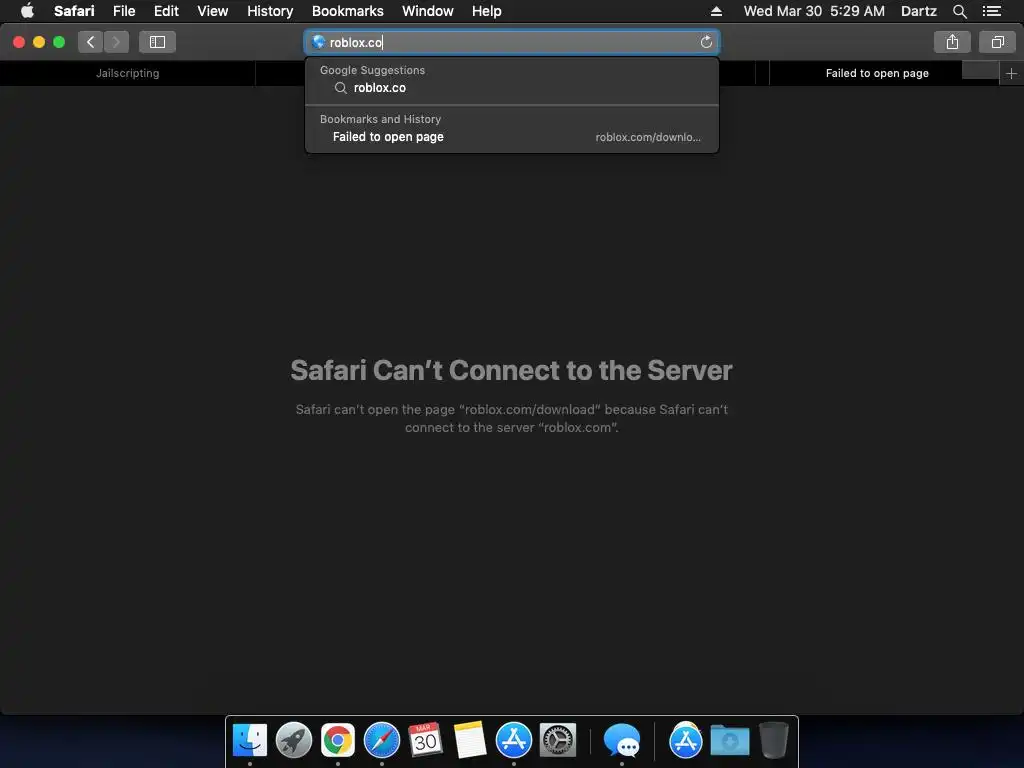Viewport: 1024px width, 768px height.
Task: Reload the page with the refresh icon
Action: click(706, 42)
